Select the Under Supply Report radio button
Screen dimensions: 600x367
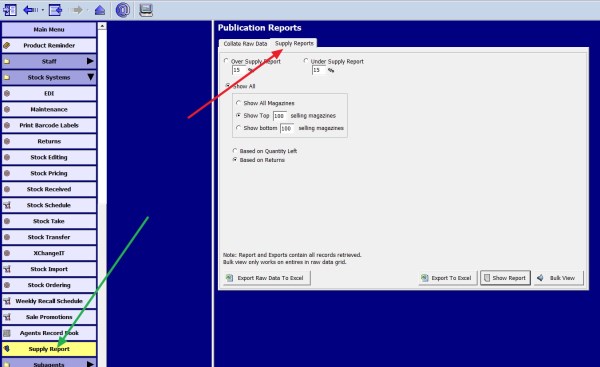(306, 61)
